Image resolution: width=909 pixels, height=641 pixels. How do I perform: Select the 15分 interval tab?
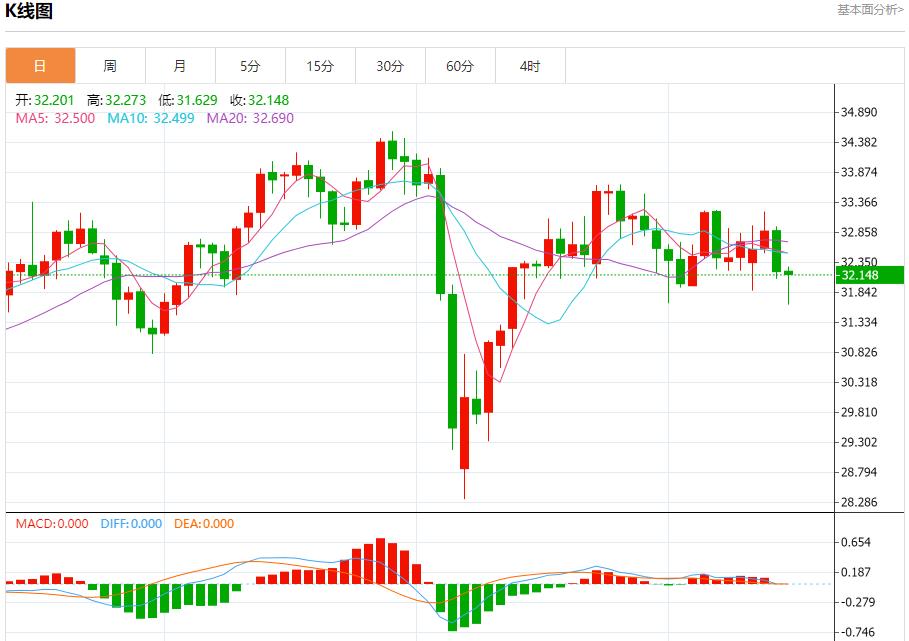point(320,66)
